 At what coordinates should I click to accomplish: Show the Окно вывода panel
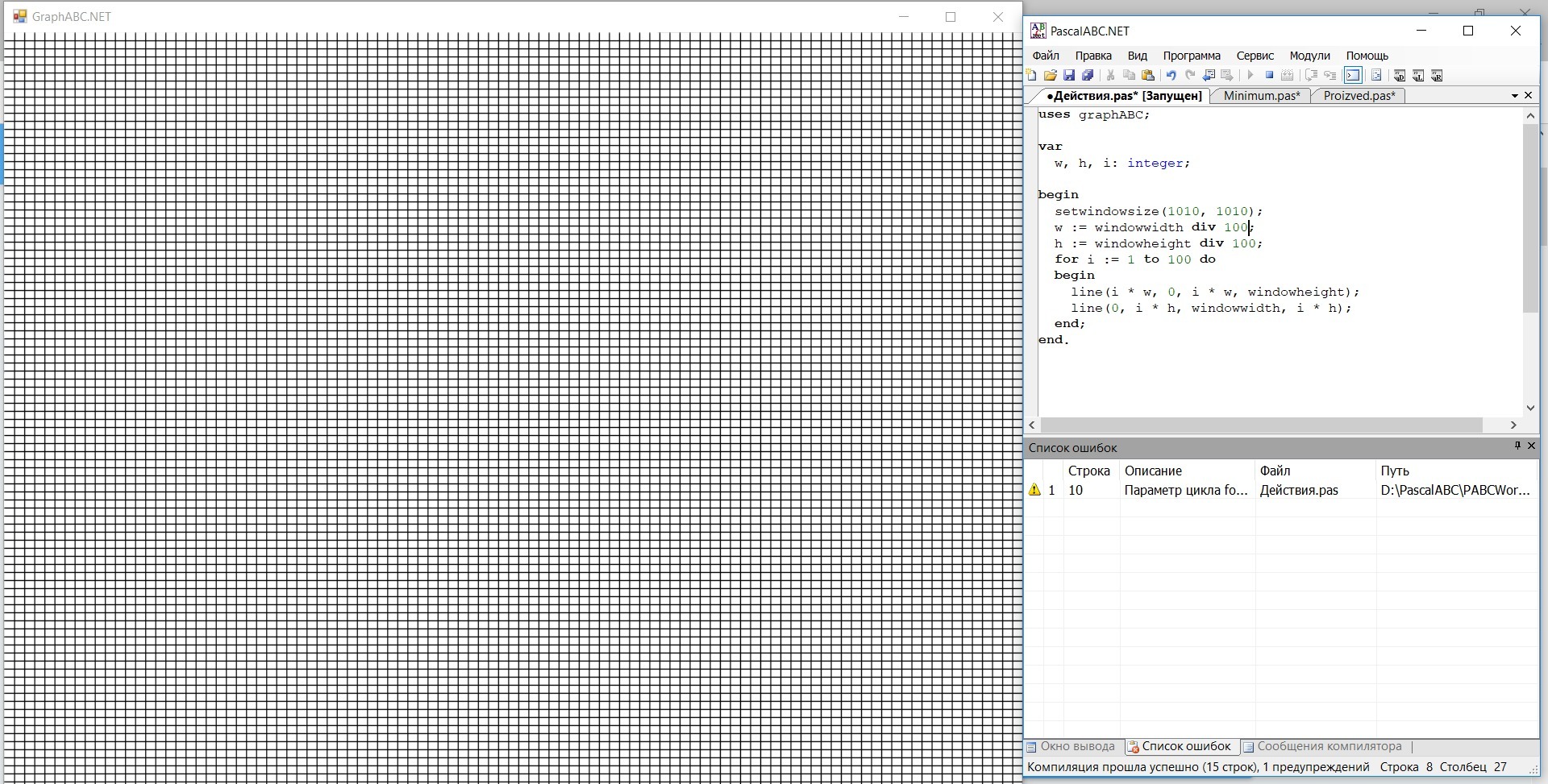point(1072,747)
